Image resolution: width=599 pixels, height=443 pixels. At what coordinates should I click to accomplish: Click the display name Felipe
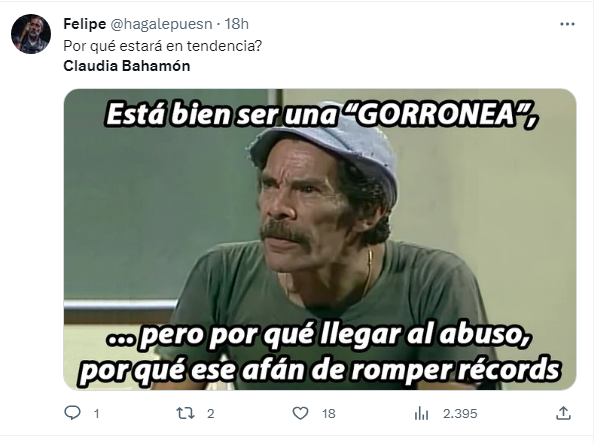tap(84, 24)
